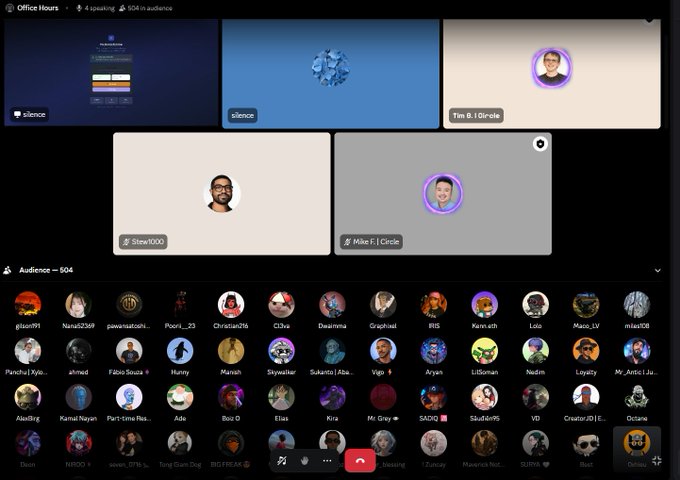Open Boiz O's audience avatar
The width and height of the screenshot is (680, 480).
(x=231, y=397)
